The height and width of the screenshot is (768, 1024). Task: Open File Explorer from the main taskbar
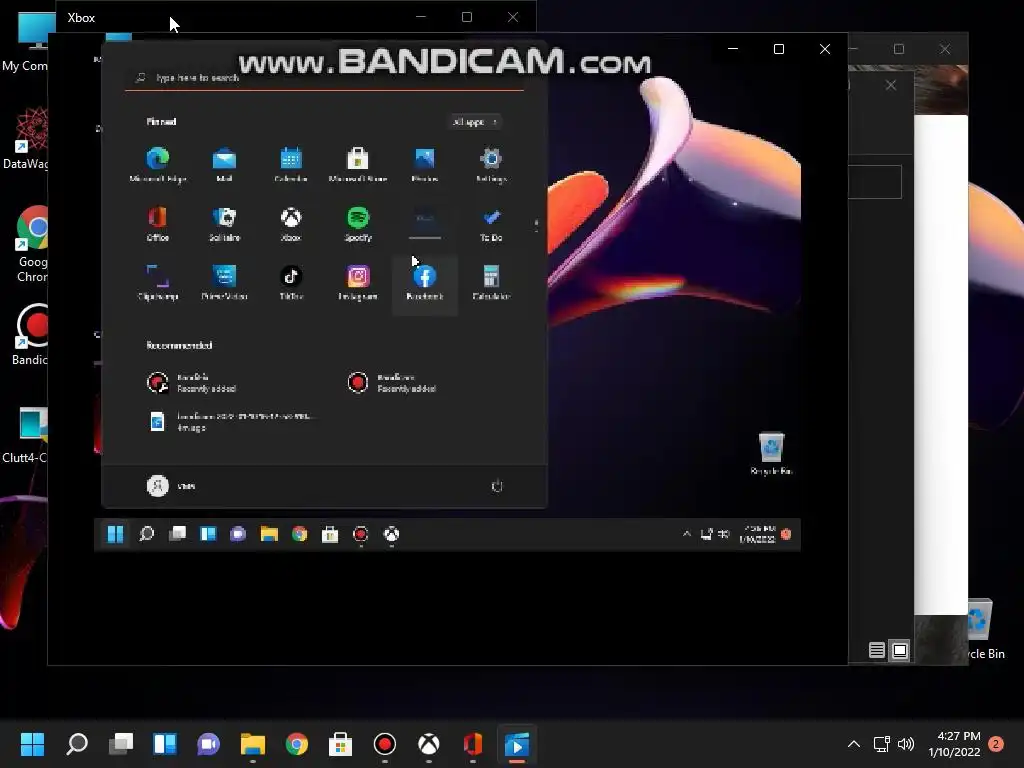pyautogui.click(x=253, y=744)
